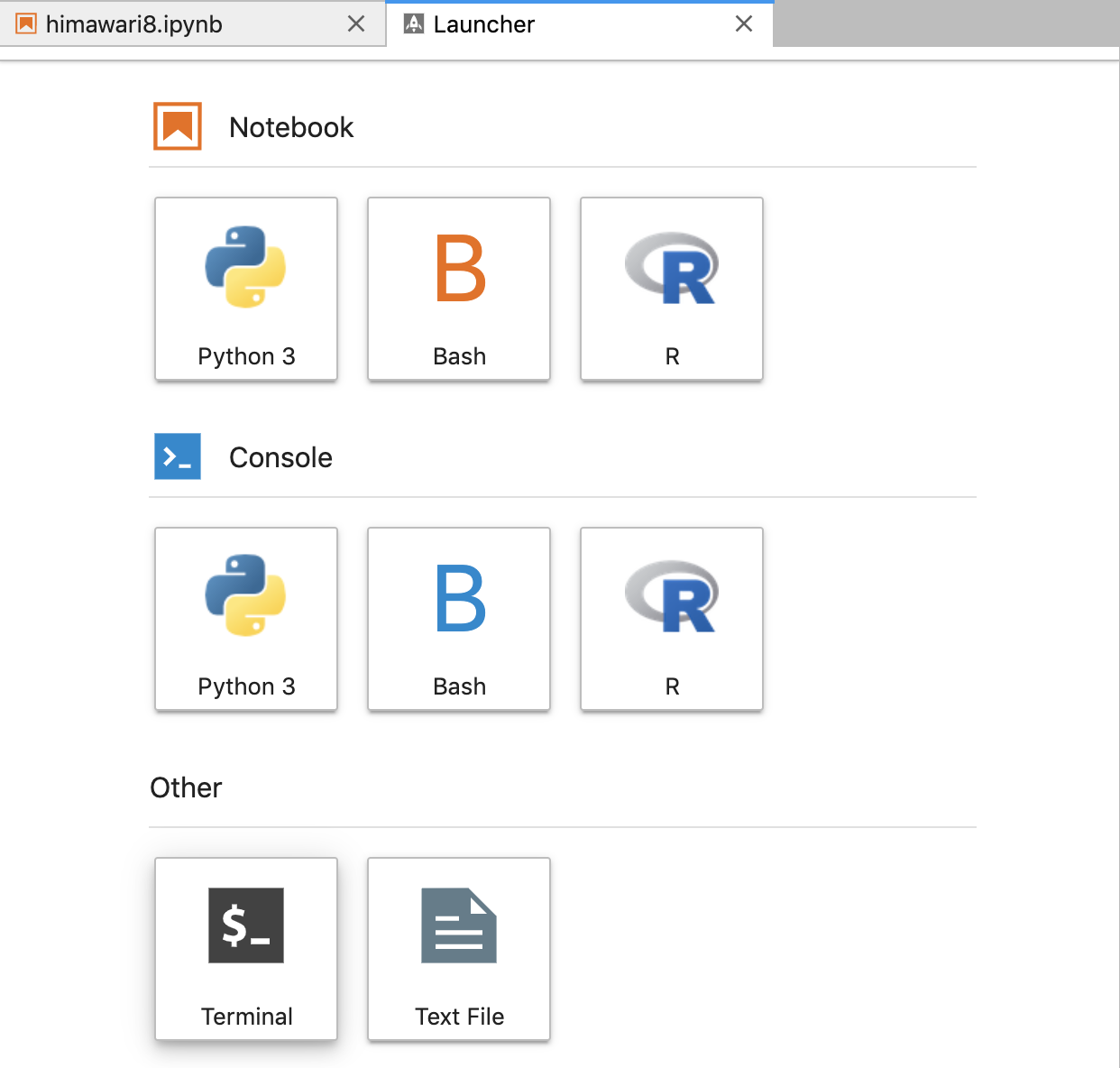1120x1068 pixels.
Task: Select the Launcher tab
Action: [484, 24]
